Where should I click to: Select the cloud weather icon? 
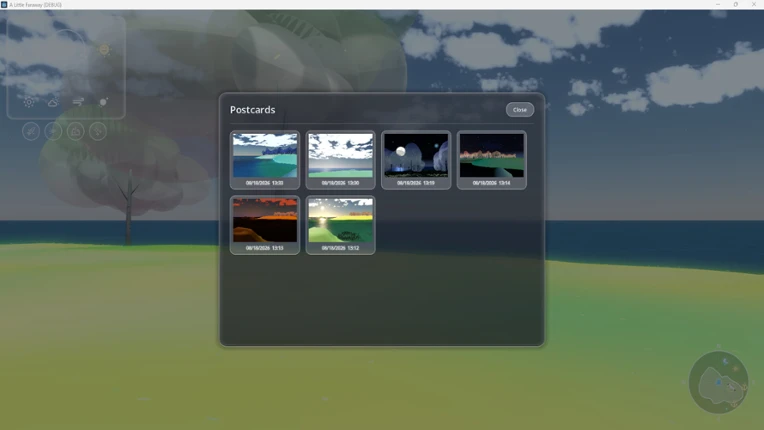click(x=53, y=102)
